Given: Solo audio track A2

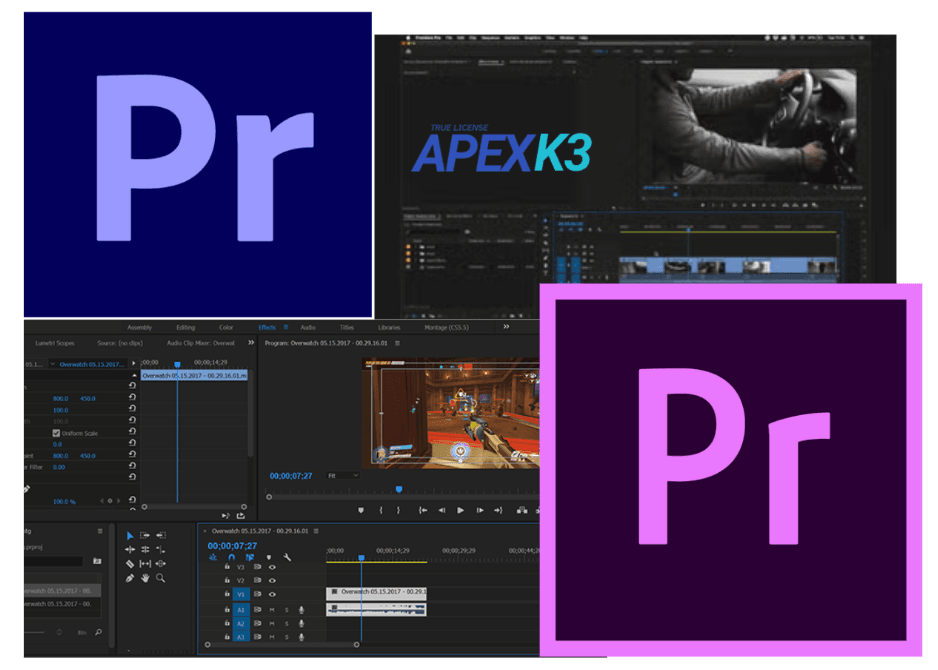Looking at the screenshot, I should click(x=287, y=624).
